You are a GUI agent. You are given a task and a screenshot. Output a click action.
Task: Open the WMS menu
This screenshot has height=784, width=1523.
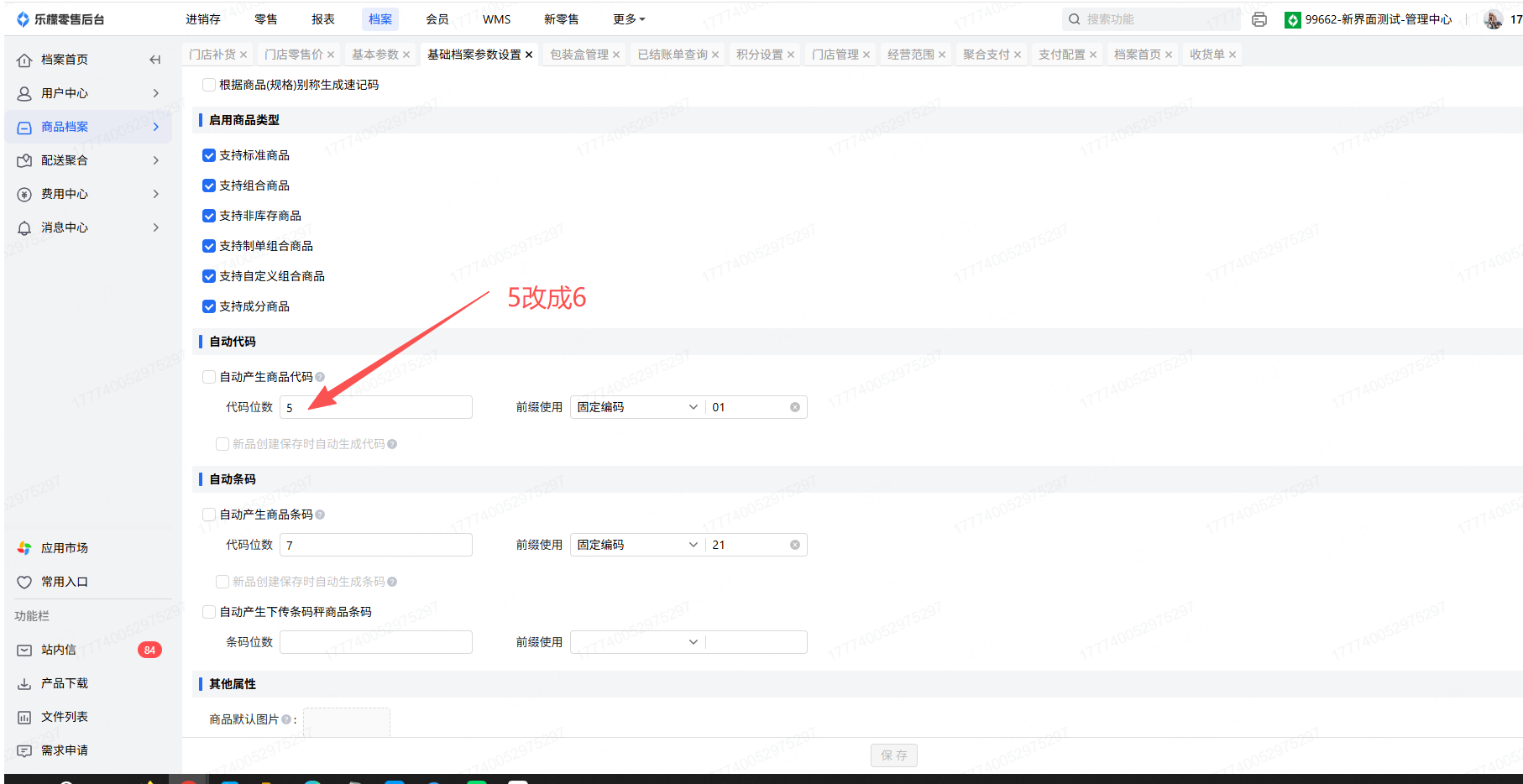point(496,19)
